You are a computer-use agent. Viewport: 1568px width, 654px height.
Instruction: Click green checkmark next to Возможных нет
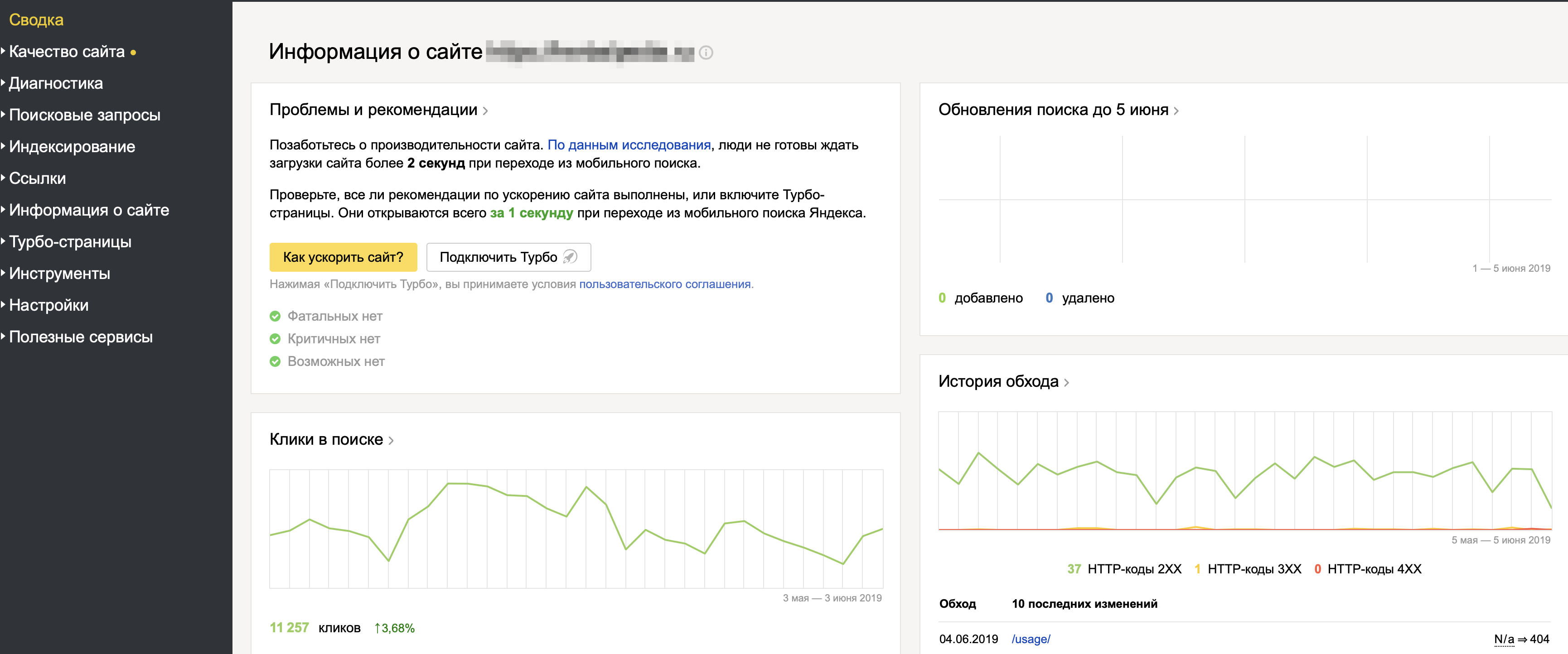click(x=275, y=361)
